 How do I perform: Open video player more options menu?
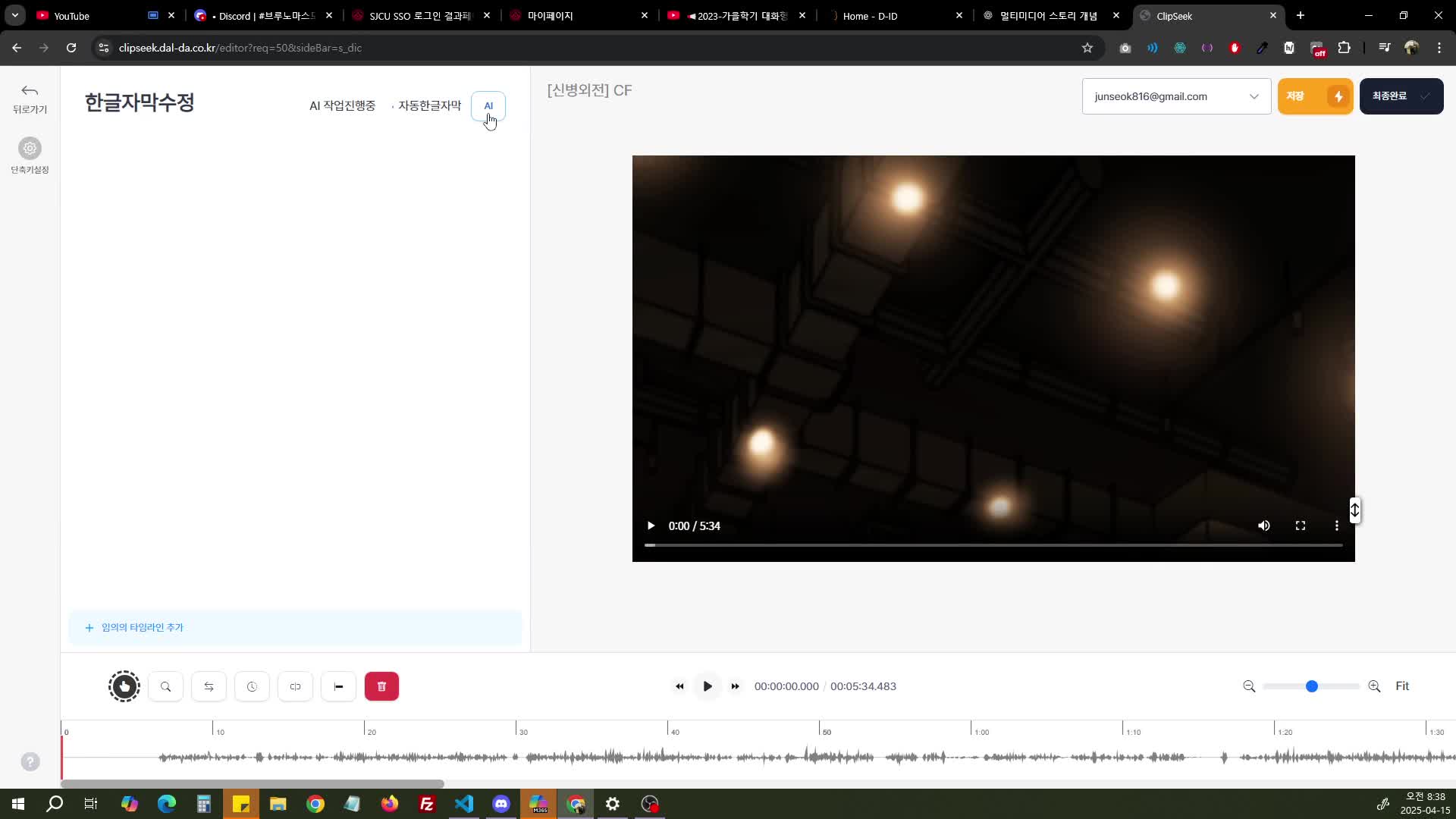1337,526
